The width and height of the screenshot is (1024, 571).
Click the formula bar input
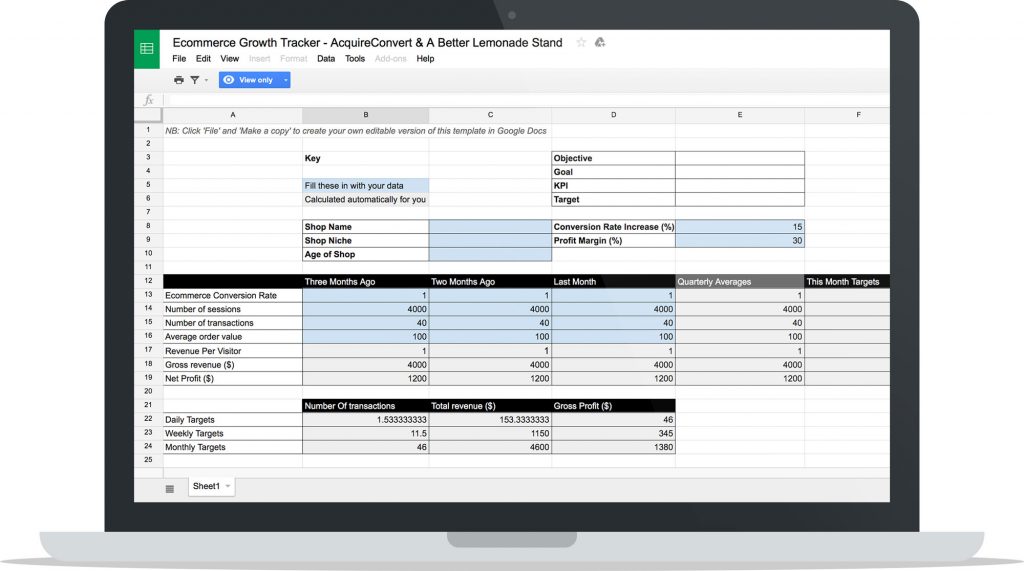pos(526,100)
